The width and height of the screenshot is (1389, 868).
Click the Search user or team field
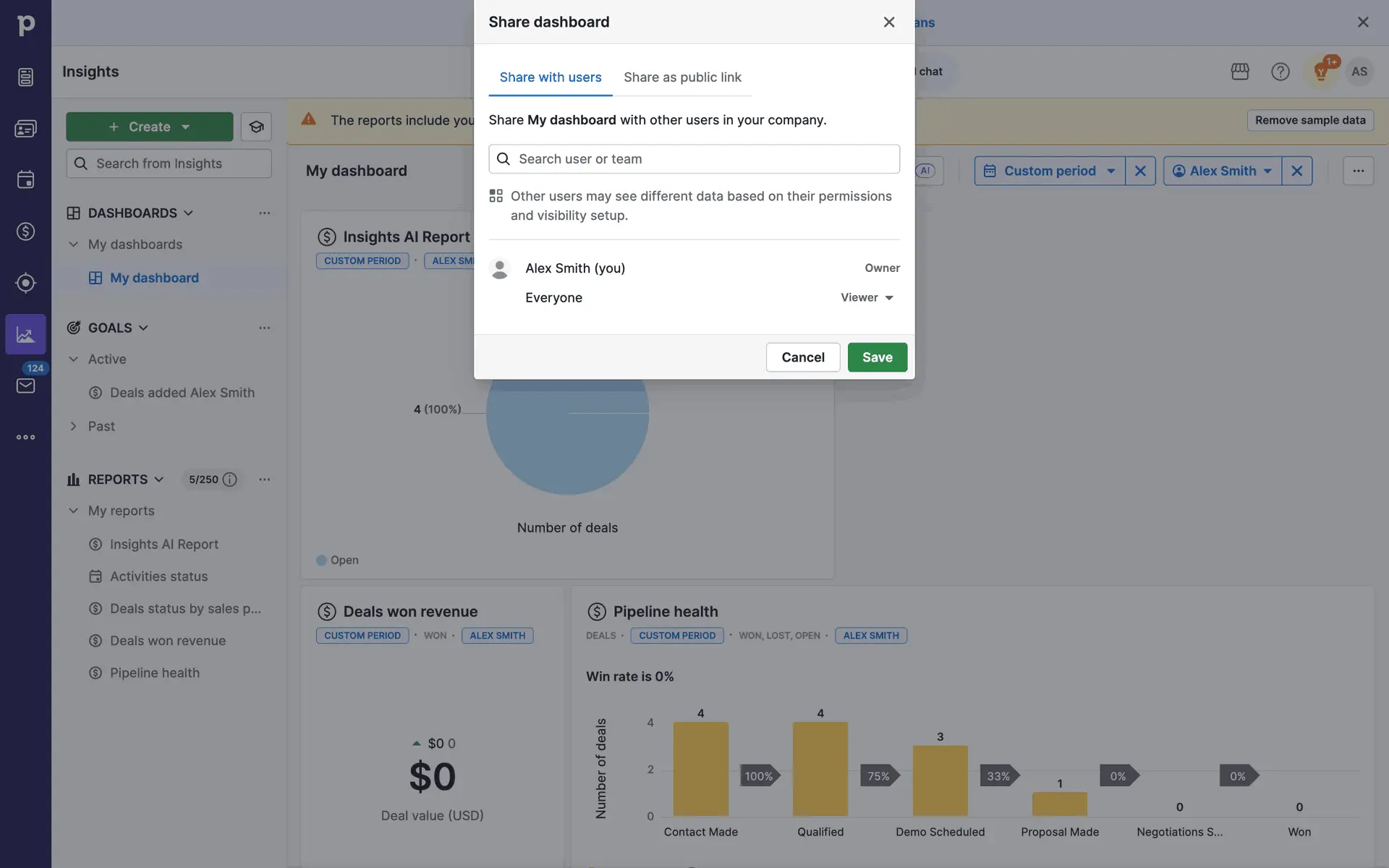tap(694, 159)
